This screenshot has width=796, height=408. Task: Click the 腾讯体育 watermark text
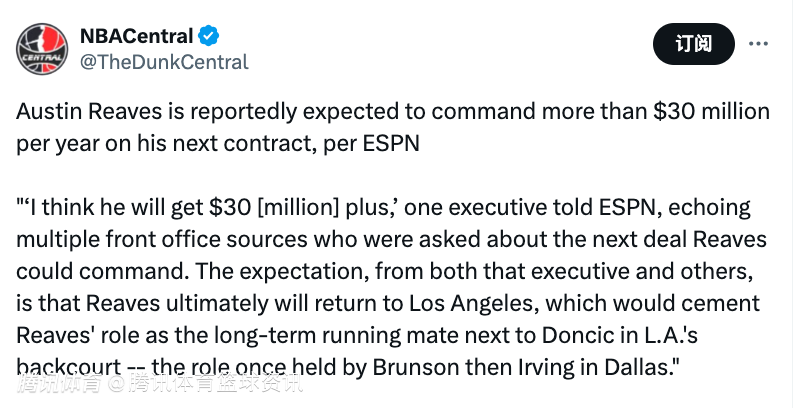click(x=59, y=384)
